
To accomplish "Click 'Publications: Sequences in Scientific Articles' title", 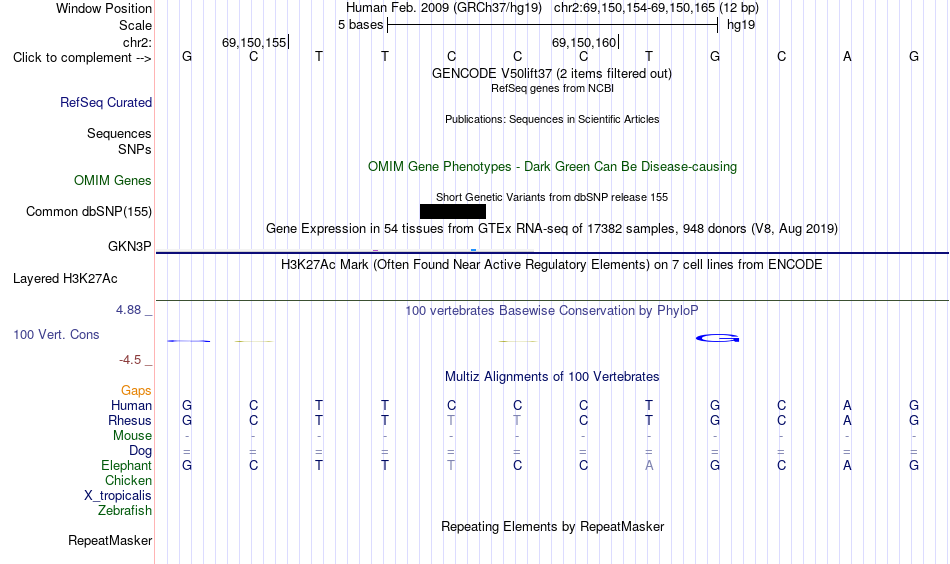I will pyautogui.click(x=552, y=119).
